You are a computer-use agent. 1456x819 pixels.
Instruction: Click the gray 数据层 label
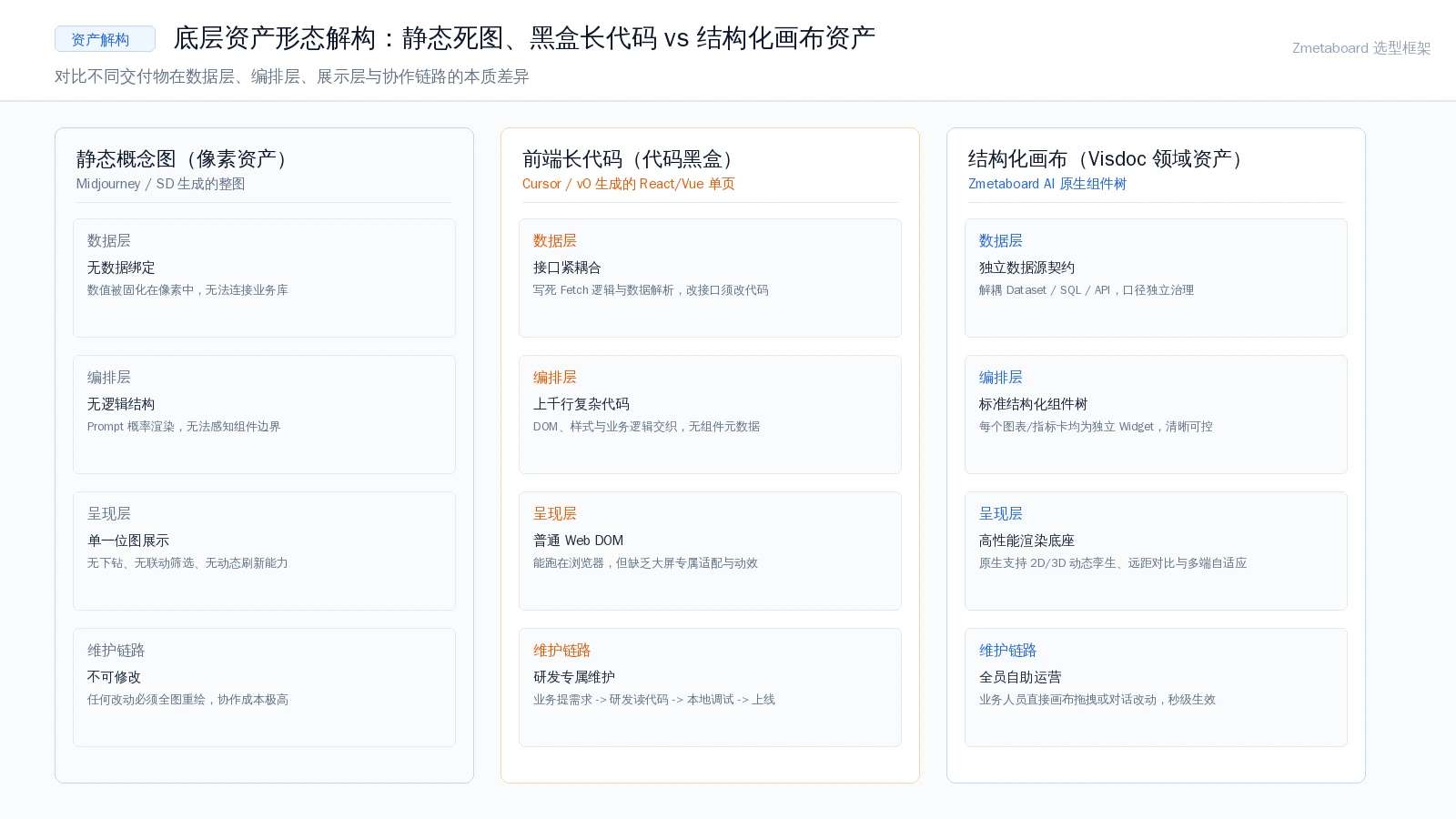click(109, 241)
